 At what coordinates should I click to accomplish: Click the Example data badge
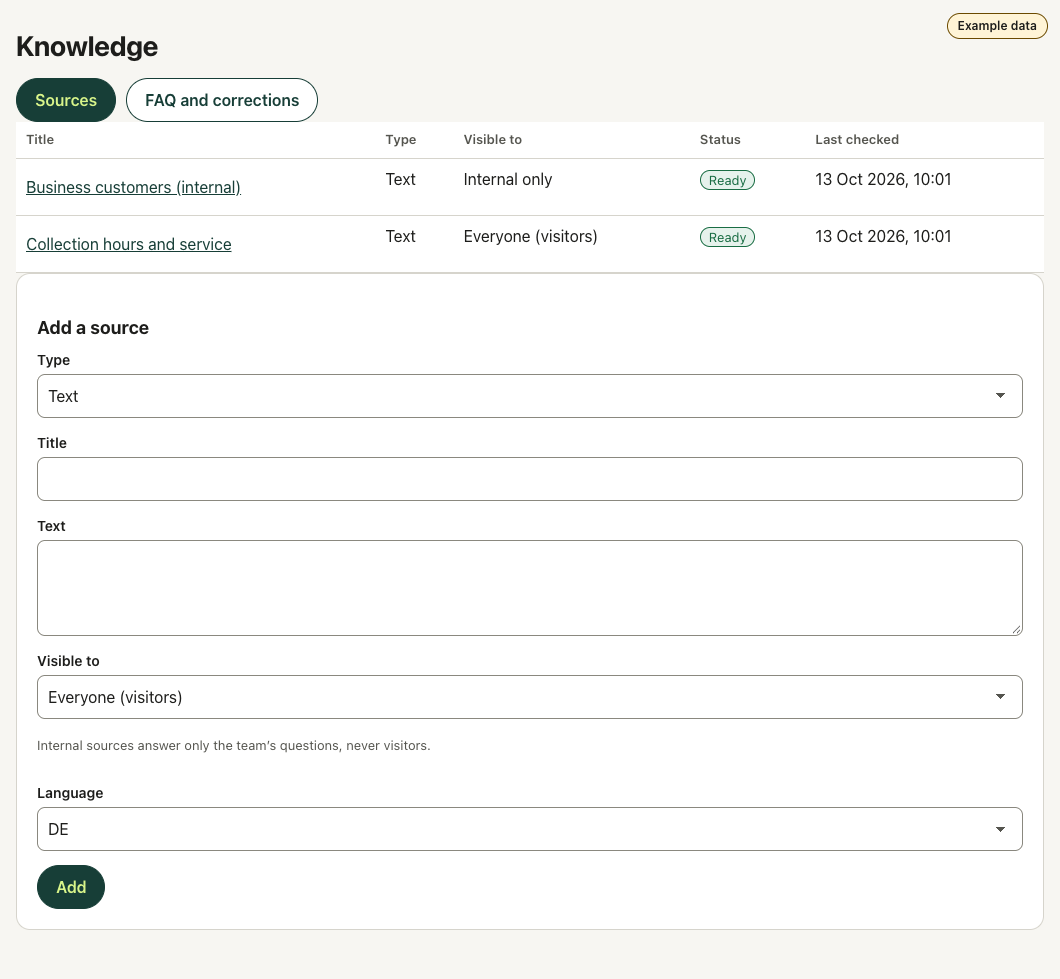[x=996, y=26]
